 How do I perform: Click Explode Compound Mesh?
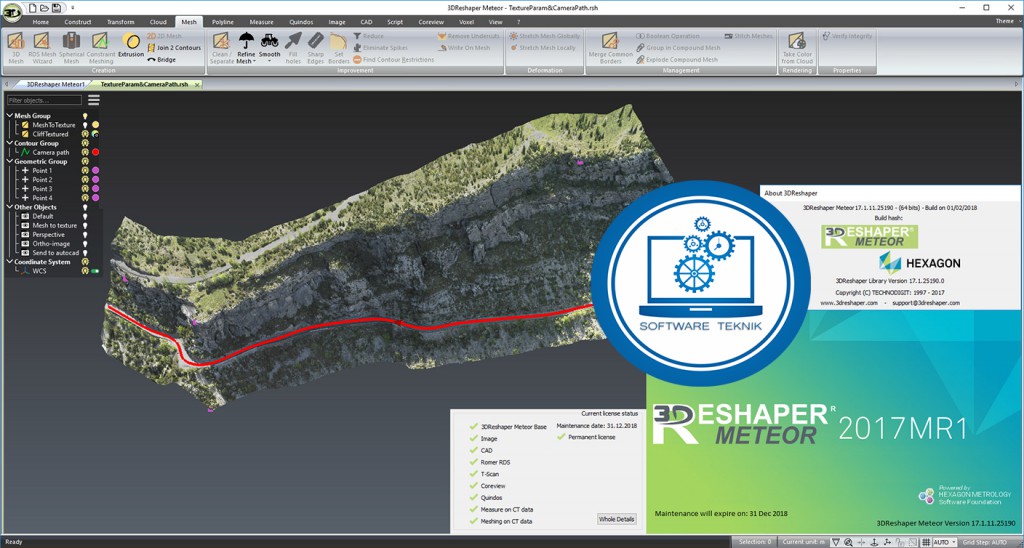pyautogui.click(x=677, y=59)
